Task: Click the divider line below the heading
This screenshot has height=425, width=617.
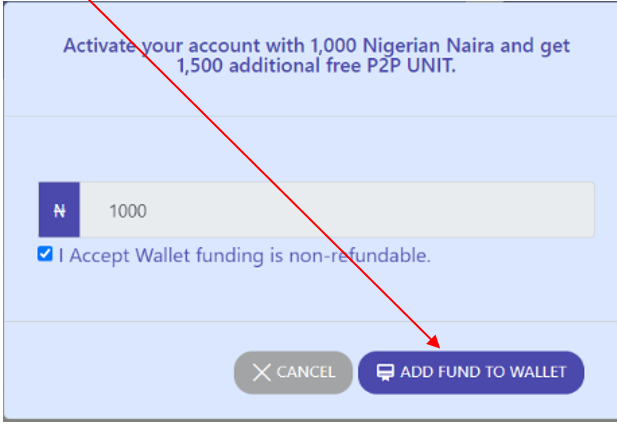Action: 311,116
